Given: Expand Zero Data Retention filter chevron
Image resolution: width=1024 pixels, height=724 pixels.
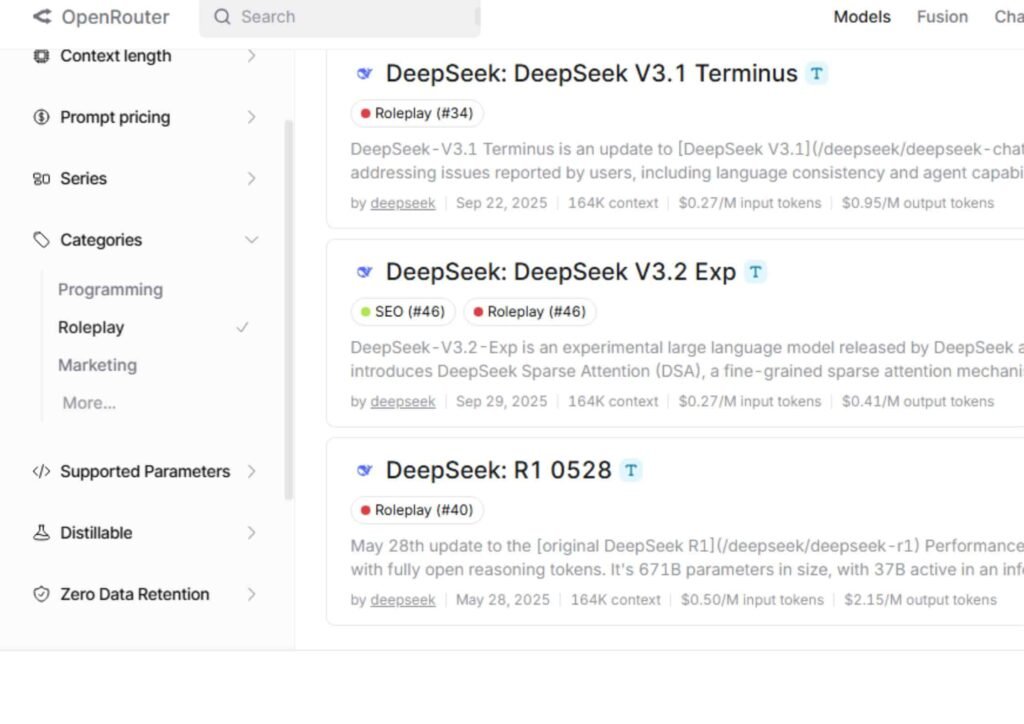Looking at the screenshot, I should click(251, 594).
